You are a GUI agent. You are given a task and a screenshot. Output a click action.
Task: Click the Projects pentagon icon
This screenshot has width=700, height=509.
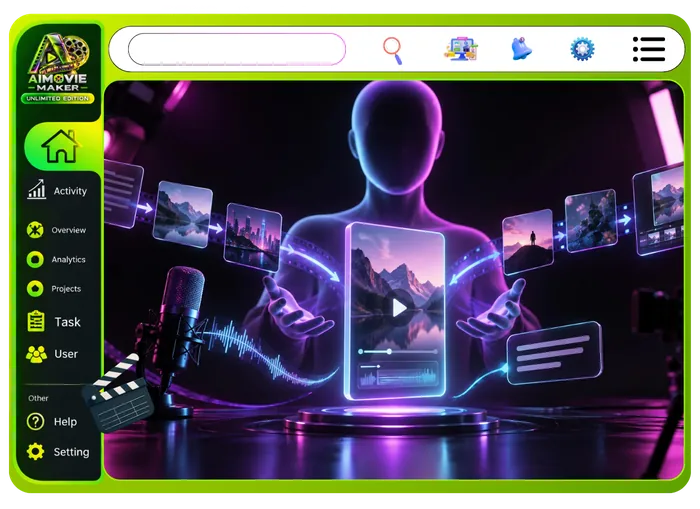35,289
